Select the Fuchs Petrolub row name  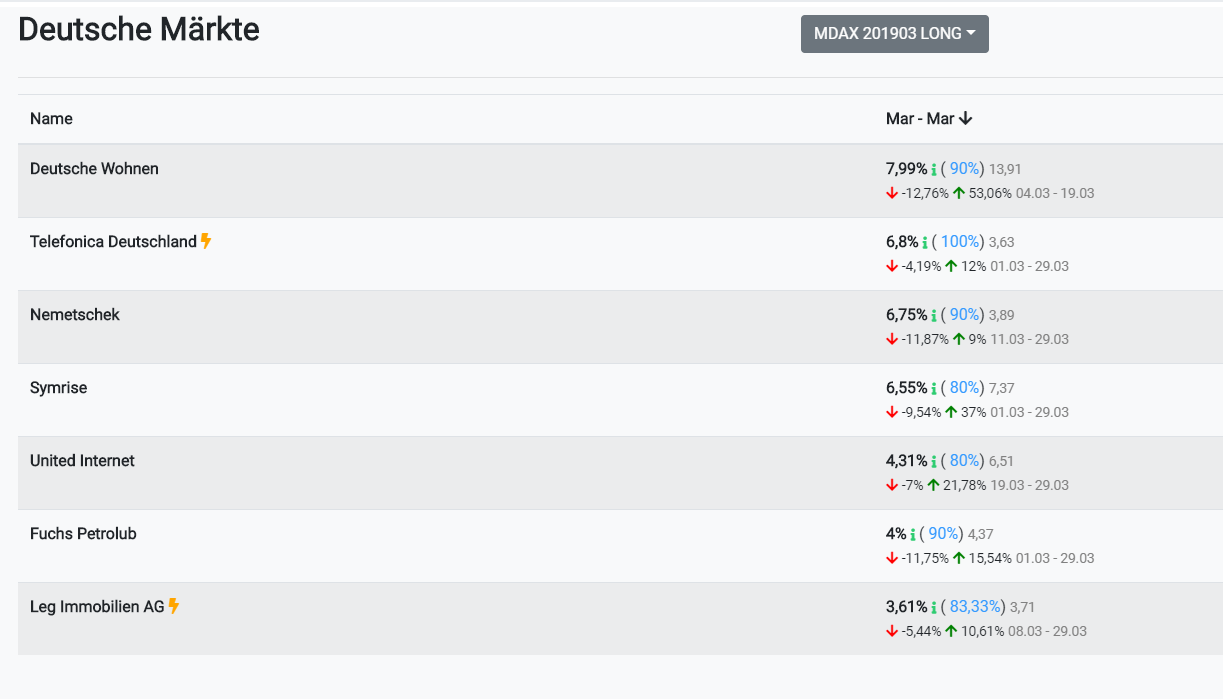83,534
